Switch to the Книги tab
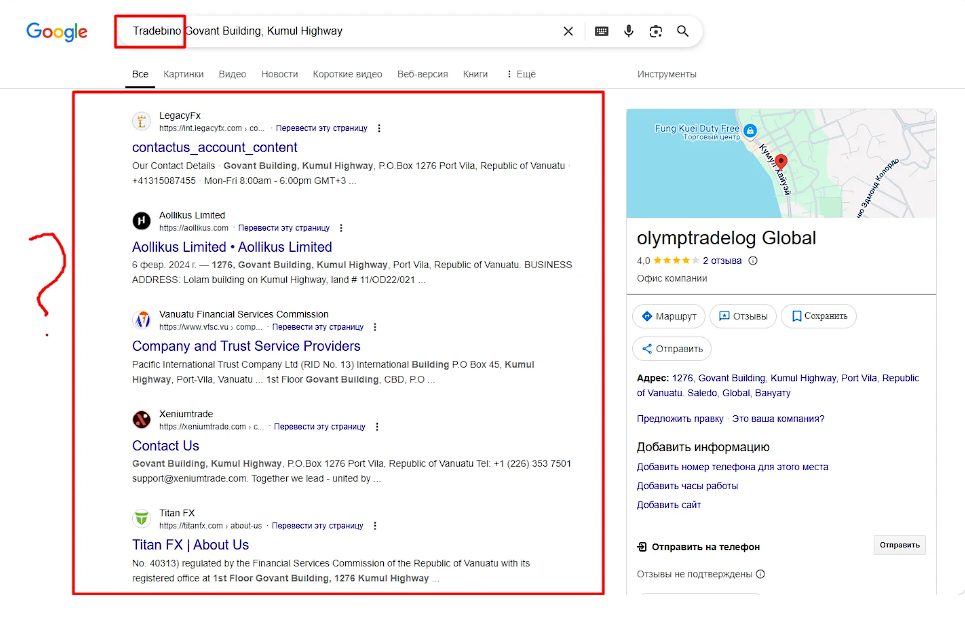The image size is (965, 641). [475, 74]
